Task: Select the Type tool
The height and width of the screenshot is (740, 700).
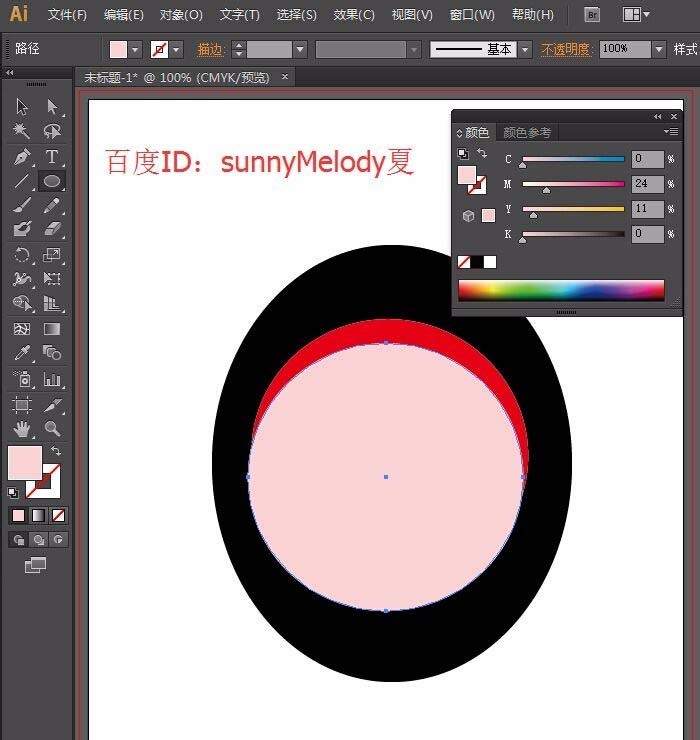Action: coord(52,156)
